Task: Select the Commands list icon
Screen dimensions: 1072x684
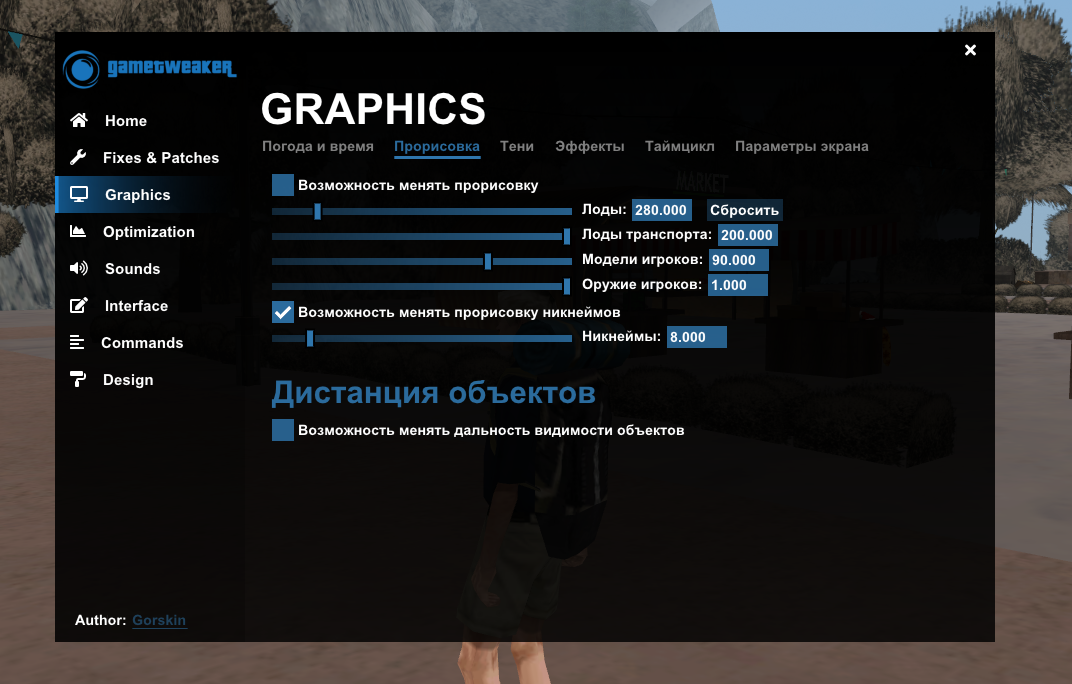Action: pyautogui.click(x=77, y=342)
